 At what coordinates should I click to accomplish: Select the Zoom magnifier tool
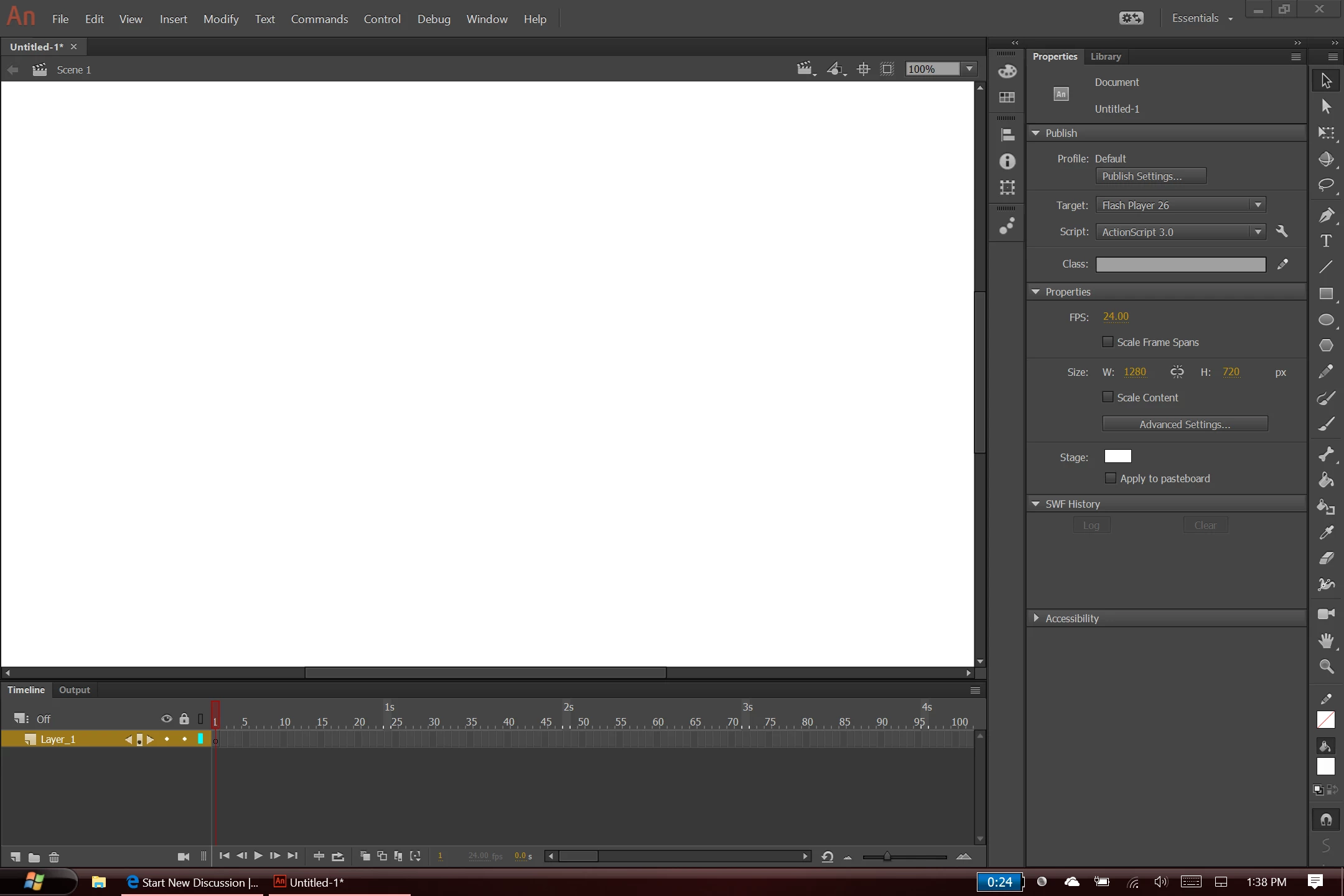click(x=1326, y=667)
